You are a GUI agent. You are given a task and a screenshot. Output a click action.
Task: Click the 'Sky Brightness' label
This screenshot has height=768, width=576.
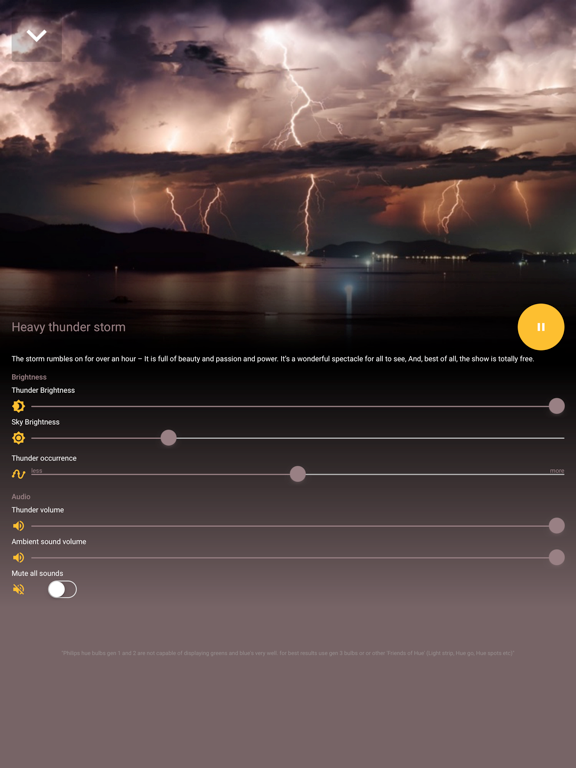pos(35,422)
